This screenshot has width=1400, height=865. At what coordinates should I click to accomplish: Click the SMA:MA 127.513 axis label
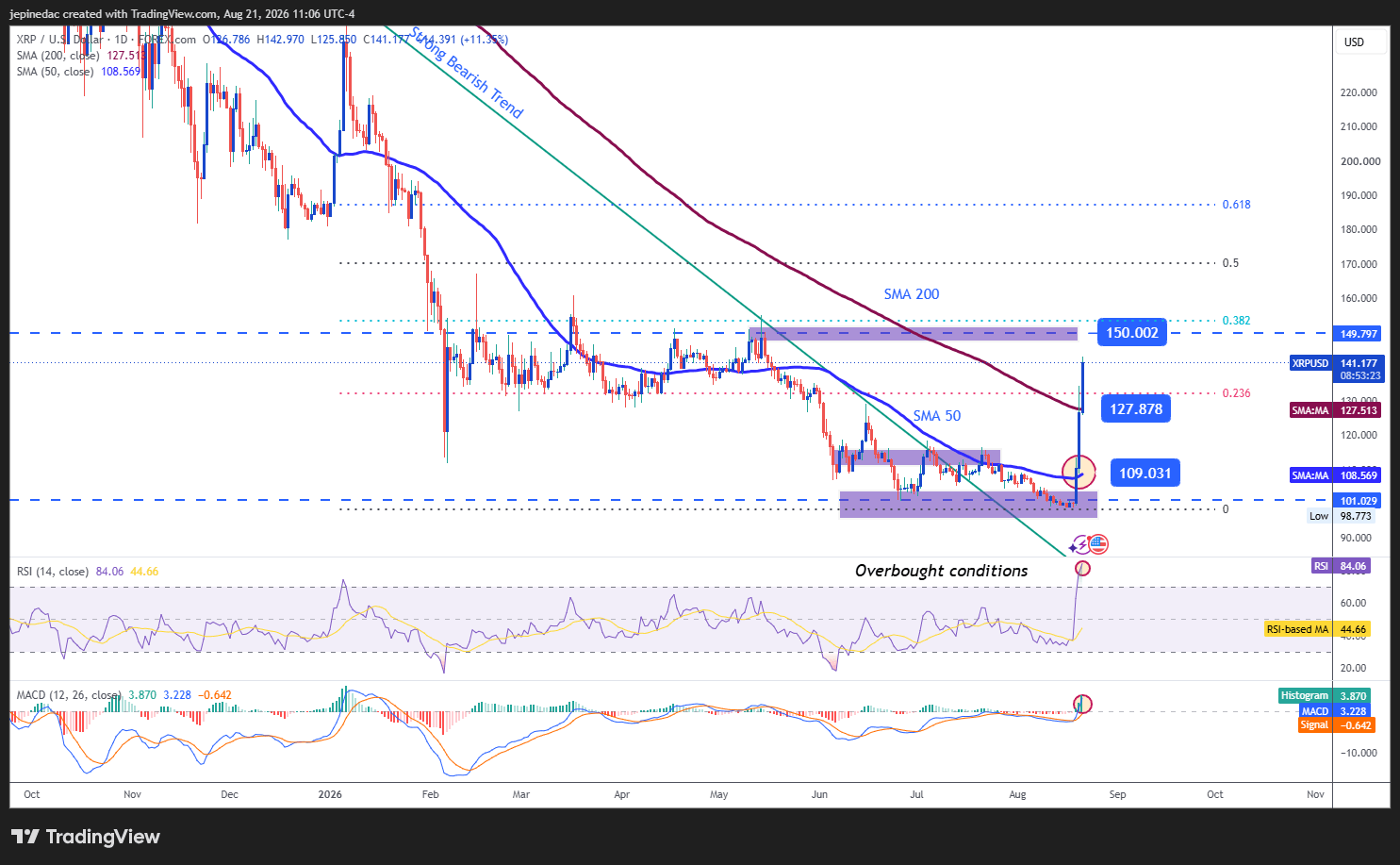point(1334,410)
